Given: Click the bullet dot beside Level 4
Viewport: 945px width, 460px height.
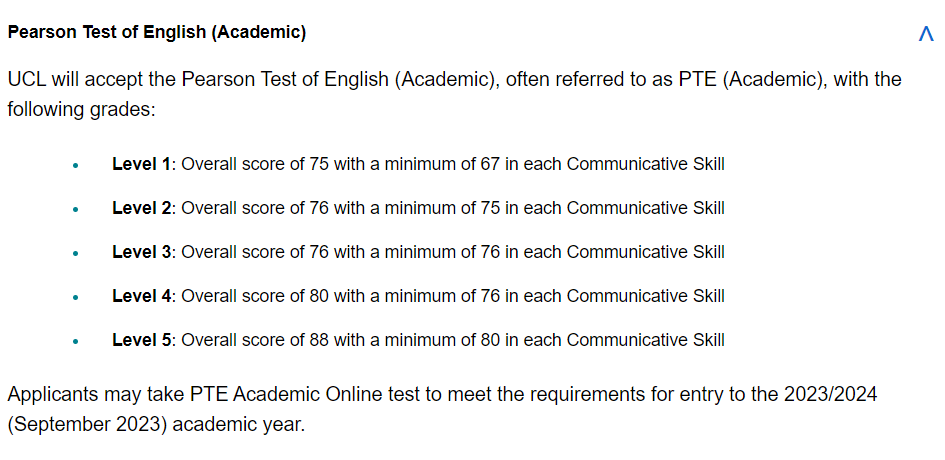Looking at the screenshot, I should point(75,297).
